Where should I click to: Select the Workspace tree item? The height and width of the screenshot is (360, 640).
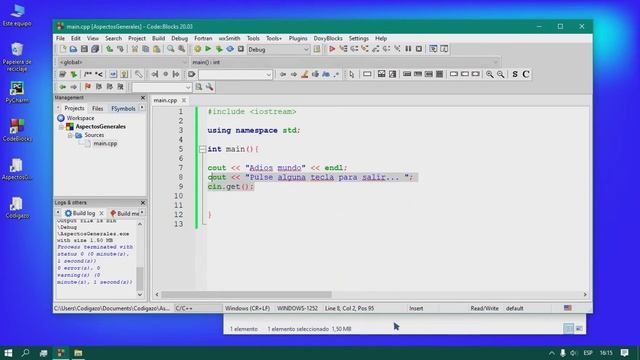pos(80,118)
